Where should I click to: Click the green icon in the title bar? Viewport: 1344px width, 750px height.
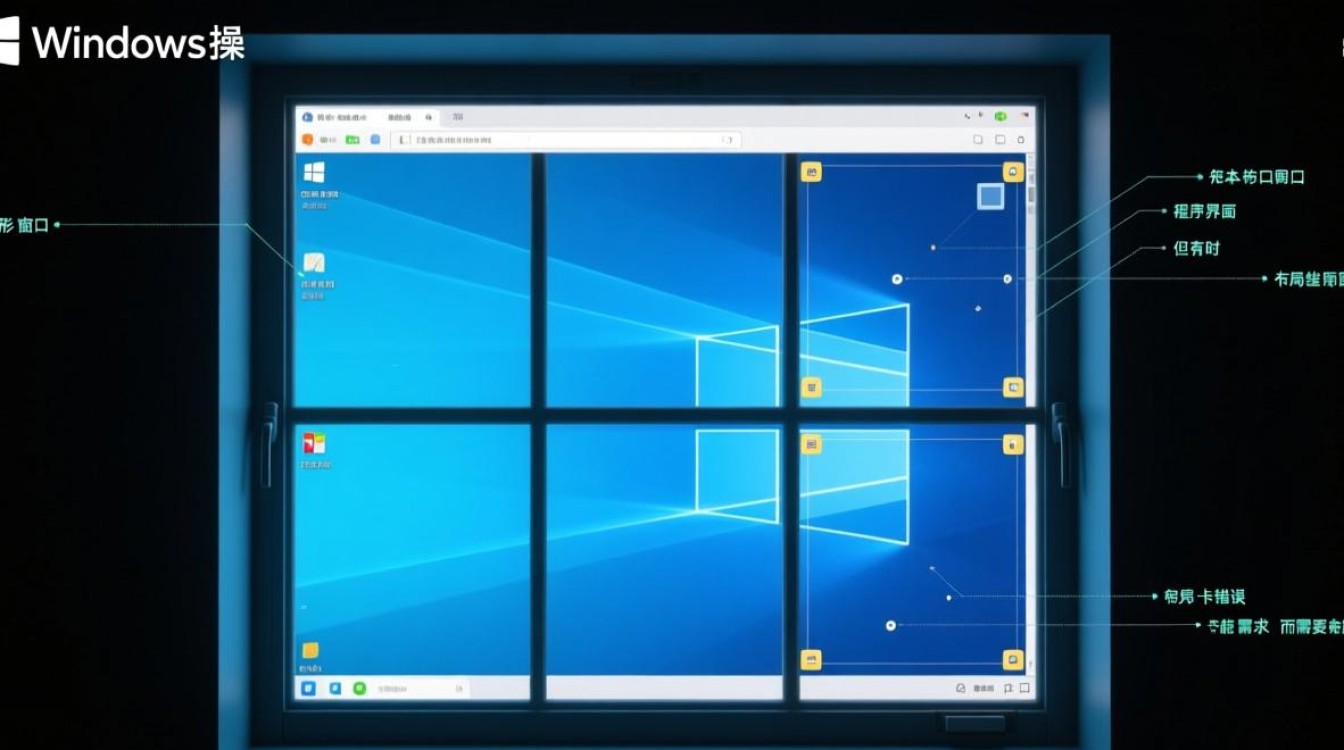[x=1000, y=117]
